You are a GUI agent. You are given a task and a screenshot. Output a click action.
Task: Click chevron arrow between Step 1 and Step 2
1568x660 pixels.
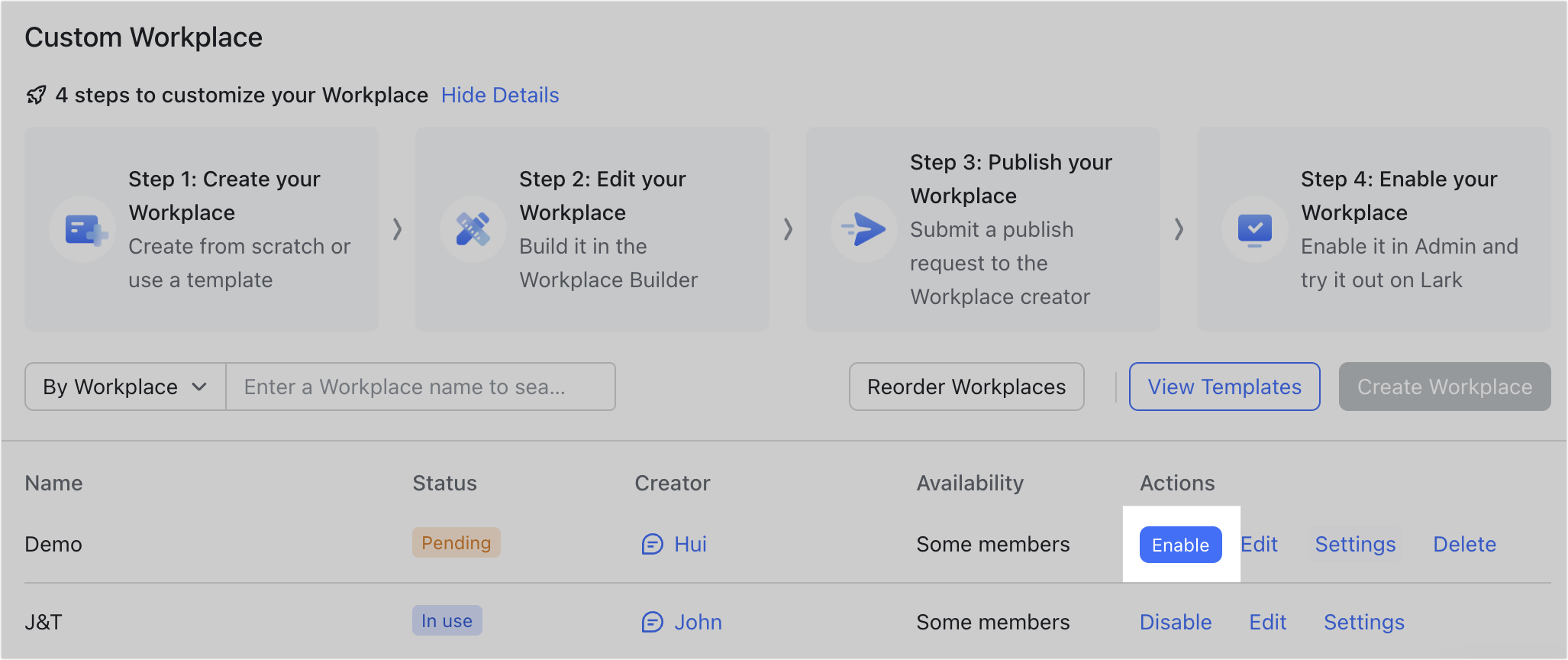[x=397, y=229]
